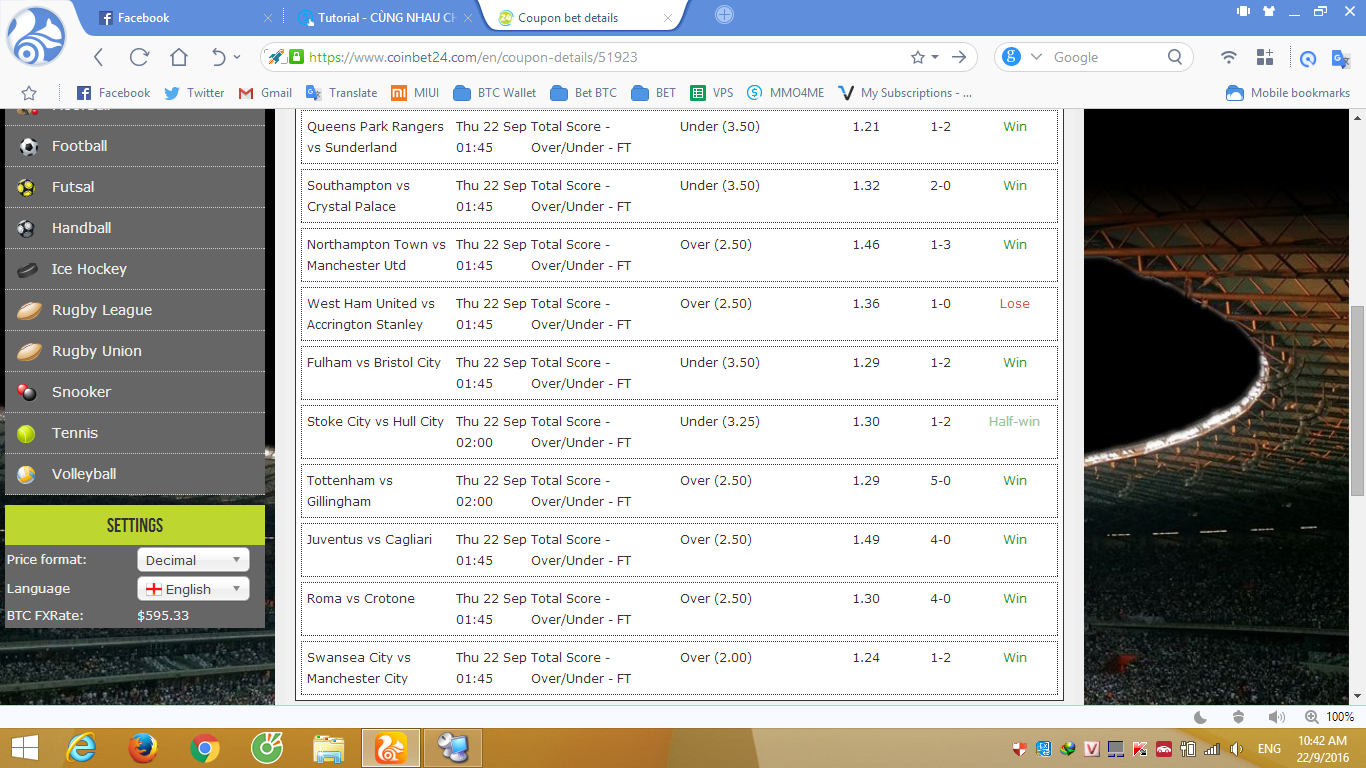The height and width of the screenshot is (768, 1366).
Task: Open the Language English dropdown
Action: [193, 589]
